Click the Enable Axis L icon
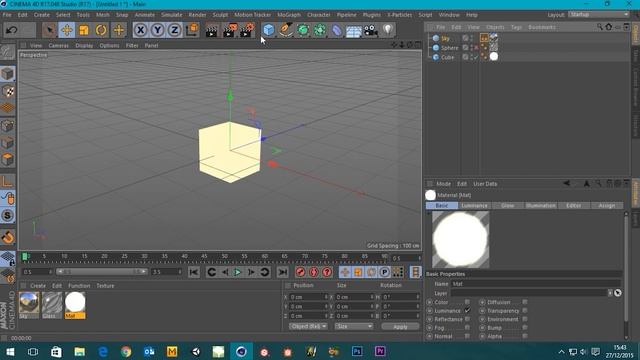 (8, 181)
